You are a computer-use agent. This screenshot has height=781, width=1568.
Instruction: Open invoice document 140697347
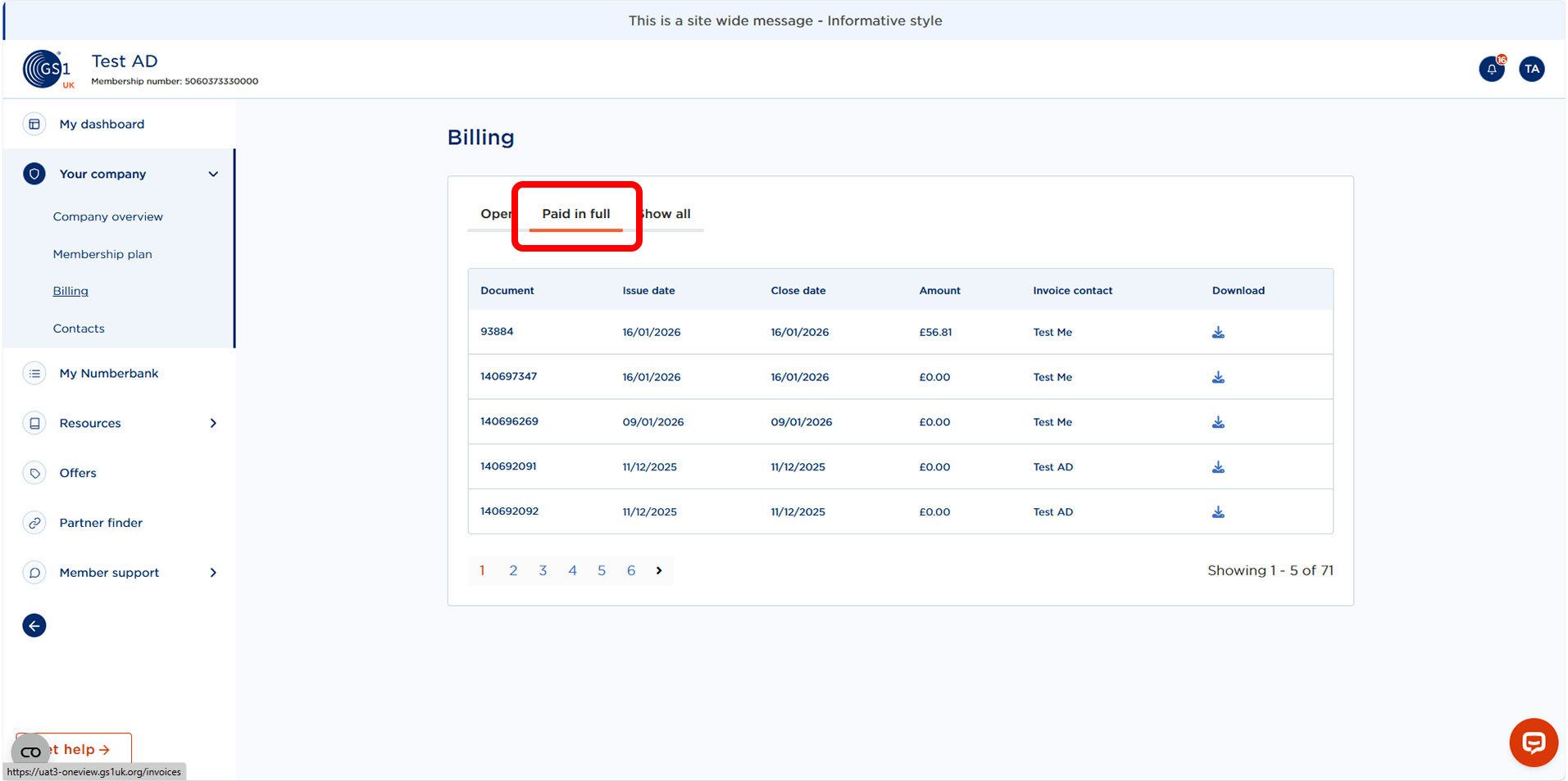pos(508,376)
